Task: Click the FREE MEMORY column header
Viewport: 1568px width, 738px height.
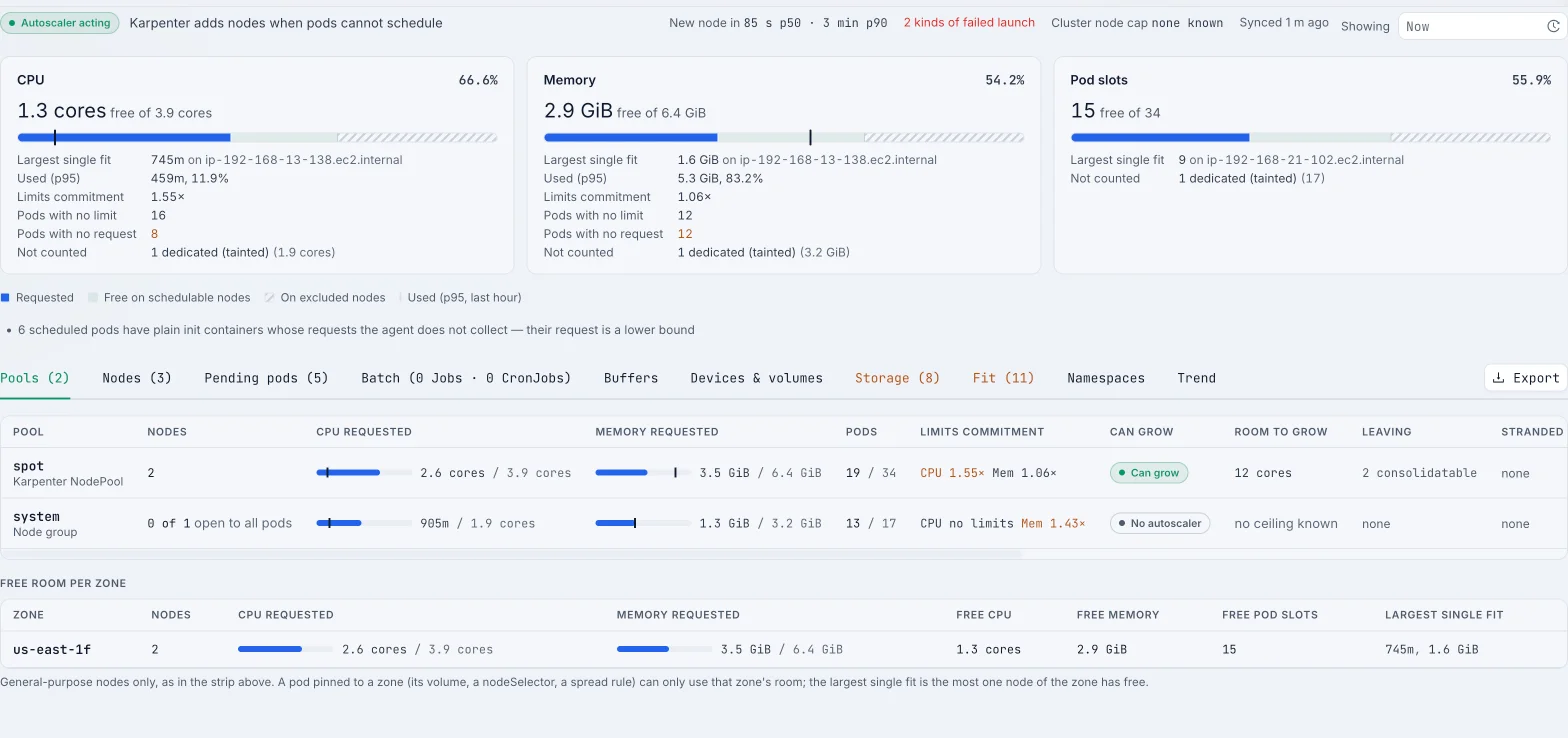Action: click(1118, 615)
